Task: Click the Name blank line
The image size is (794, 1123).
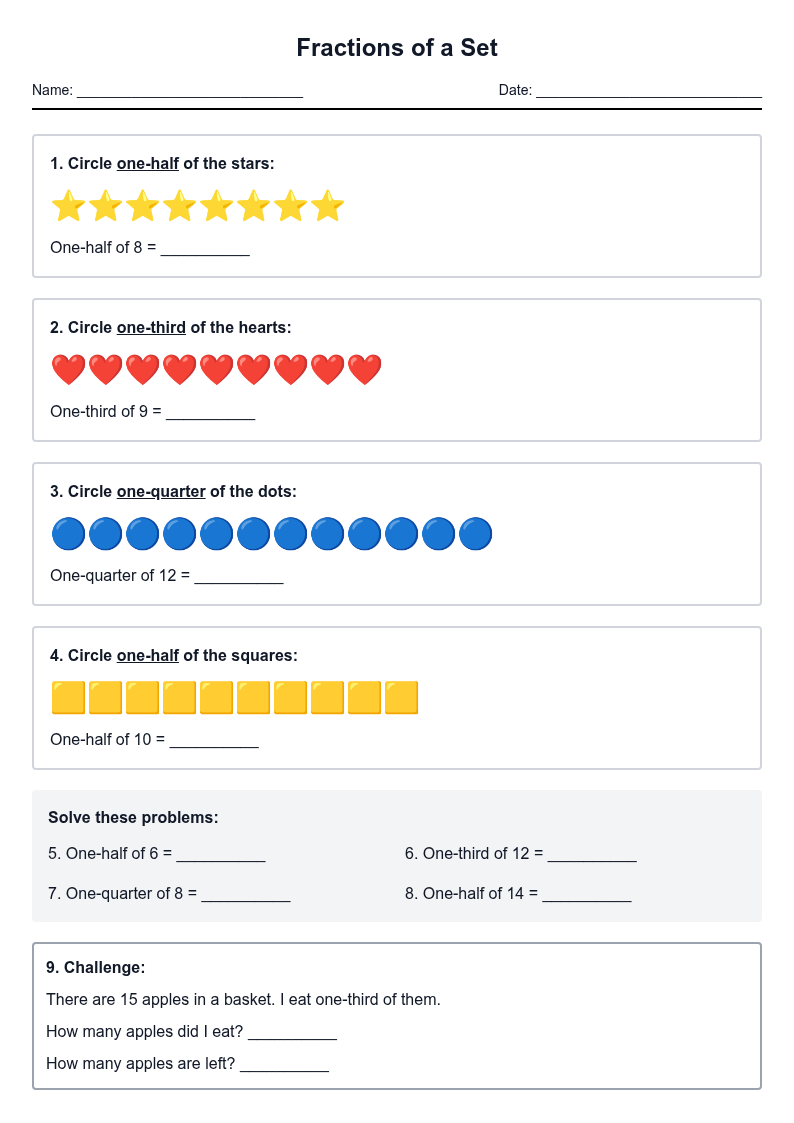Action: 190,91
